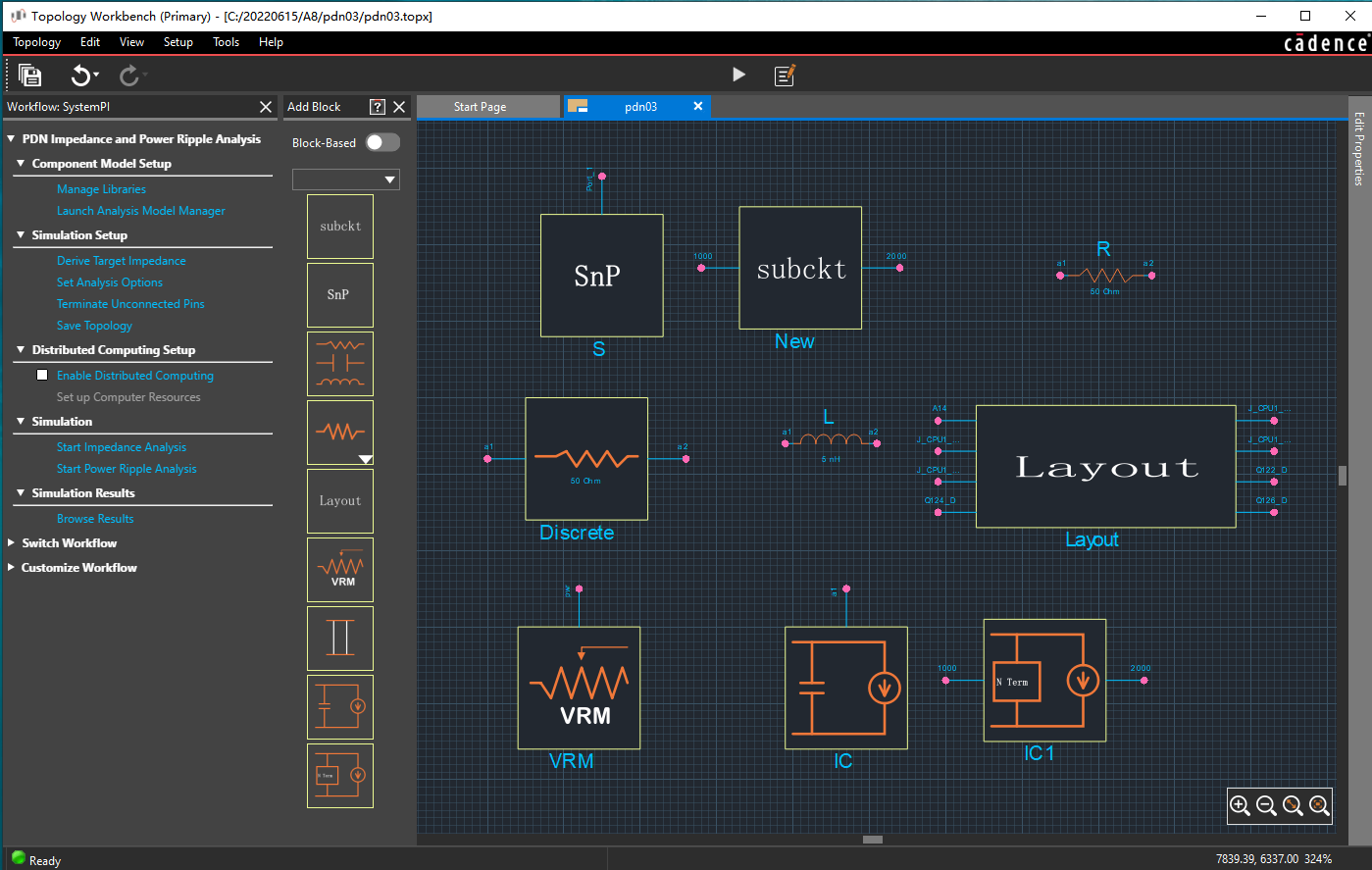Select the L inductor symbol on canvas
Viewport: 1372px width, 870px height.
(831, 440)
